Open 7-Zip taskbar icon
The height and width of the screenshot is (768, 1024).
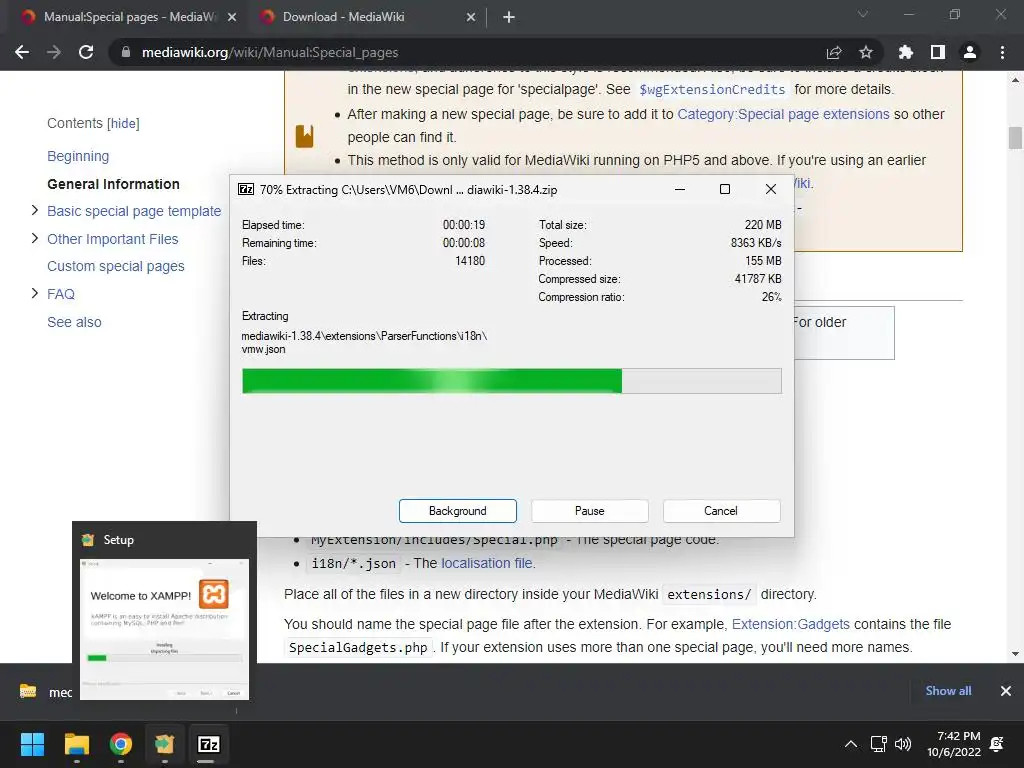pyautogui.click(x=208, y=744)
